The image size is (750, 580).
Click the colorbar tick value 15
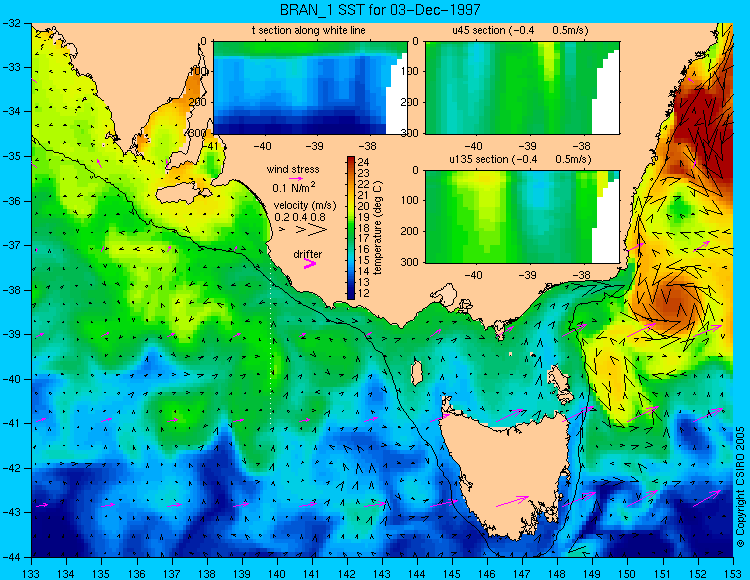[x=364, y=261]
